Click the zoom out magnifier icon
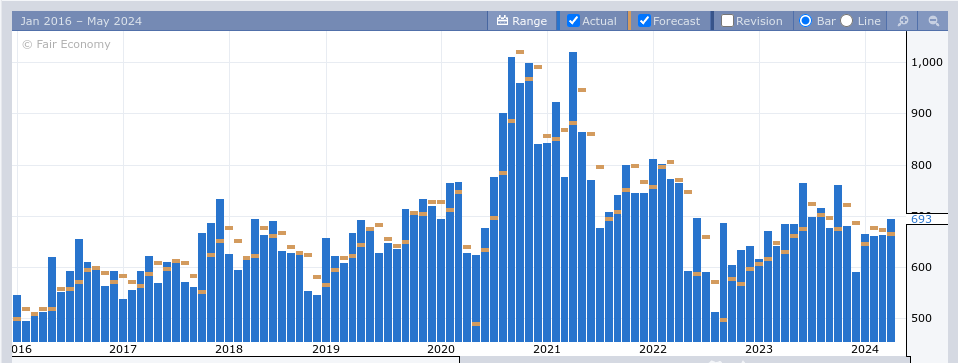This screenshot has width=958, height=363. [934, 21]
